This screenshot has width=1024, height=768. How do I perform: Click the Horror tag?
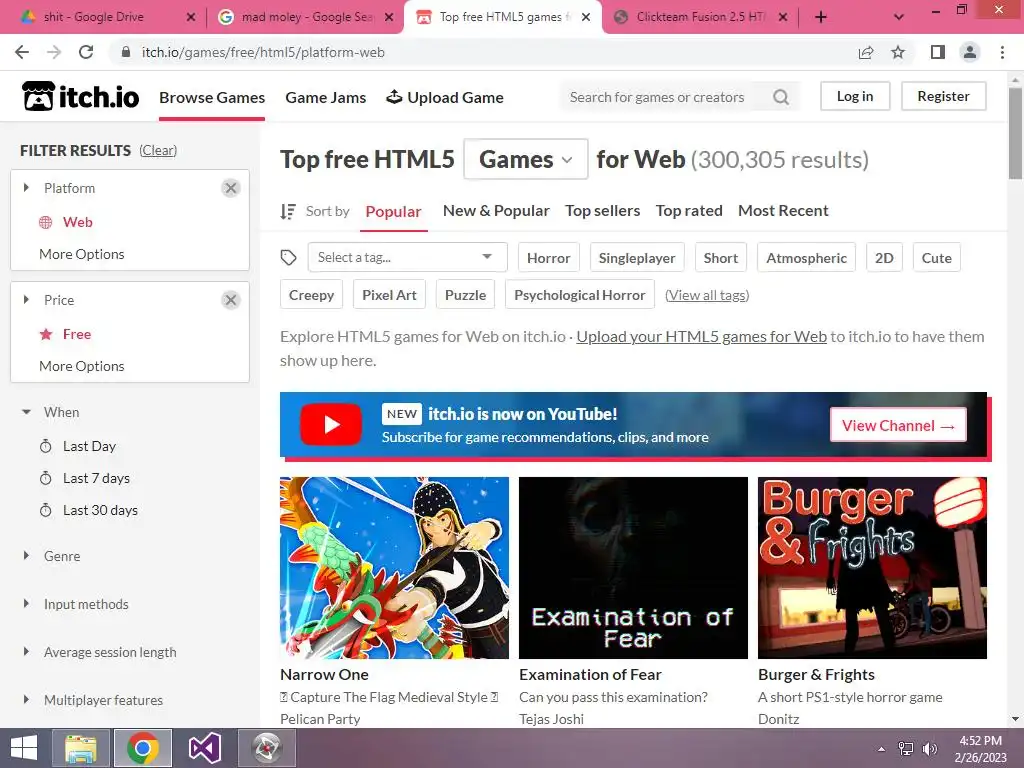coord(549,257)
